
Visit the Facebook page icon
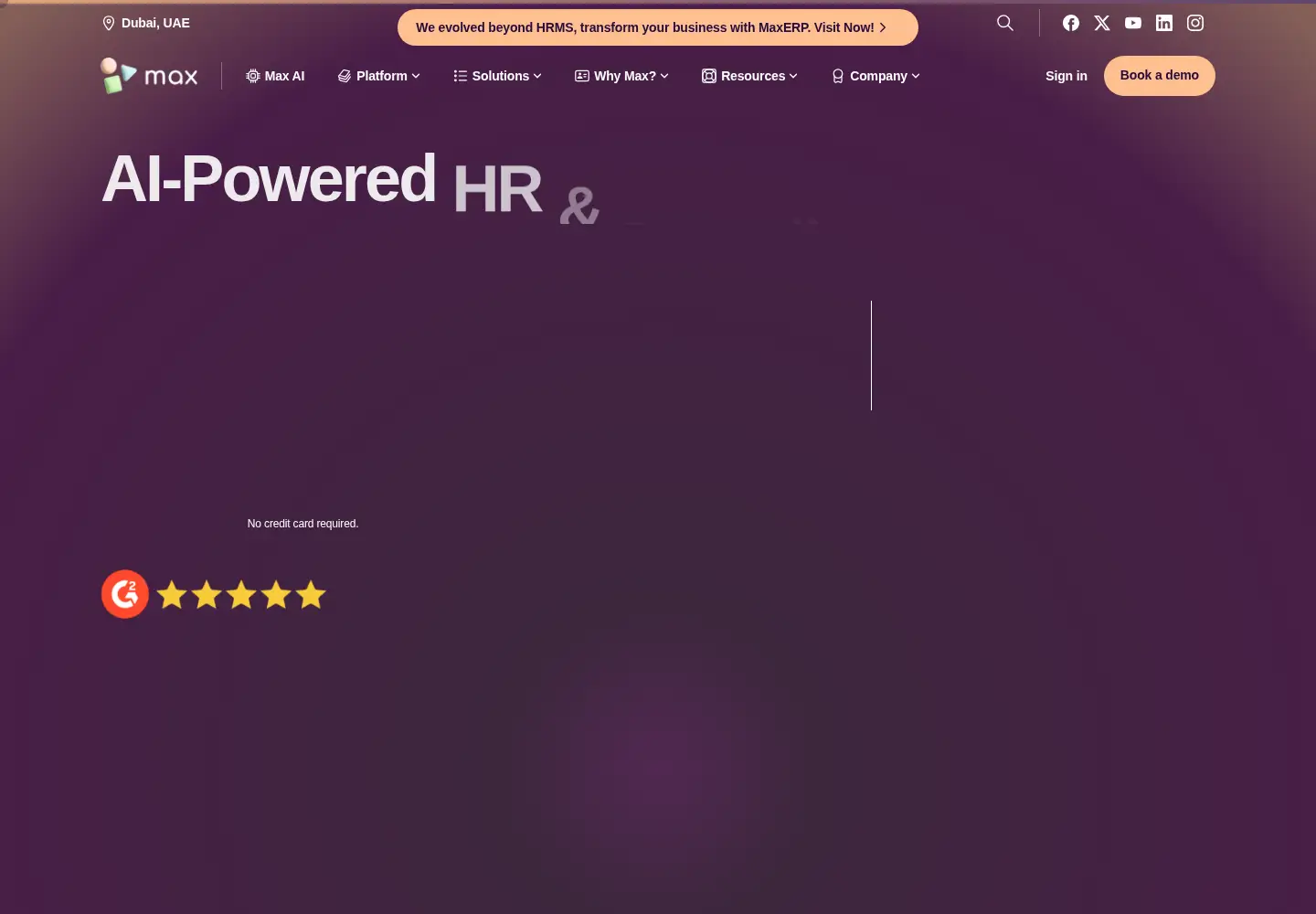point(1071,23)
